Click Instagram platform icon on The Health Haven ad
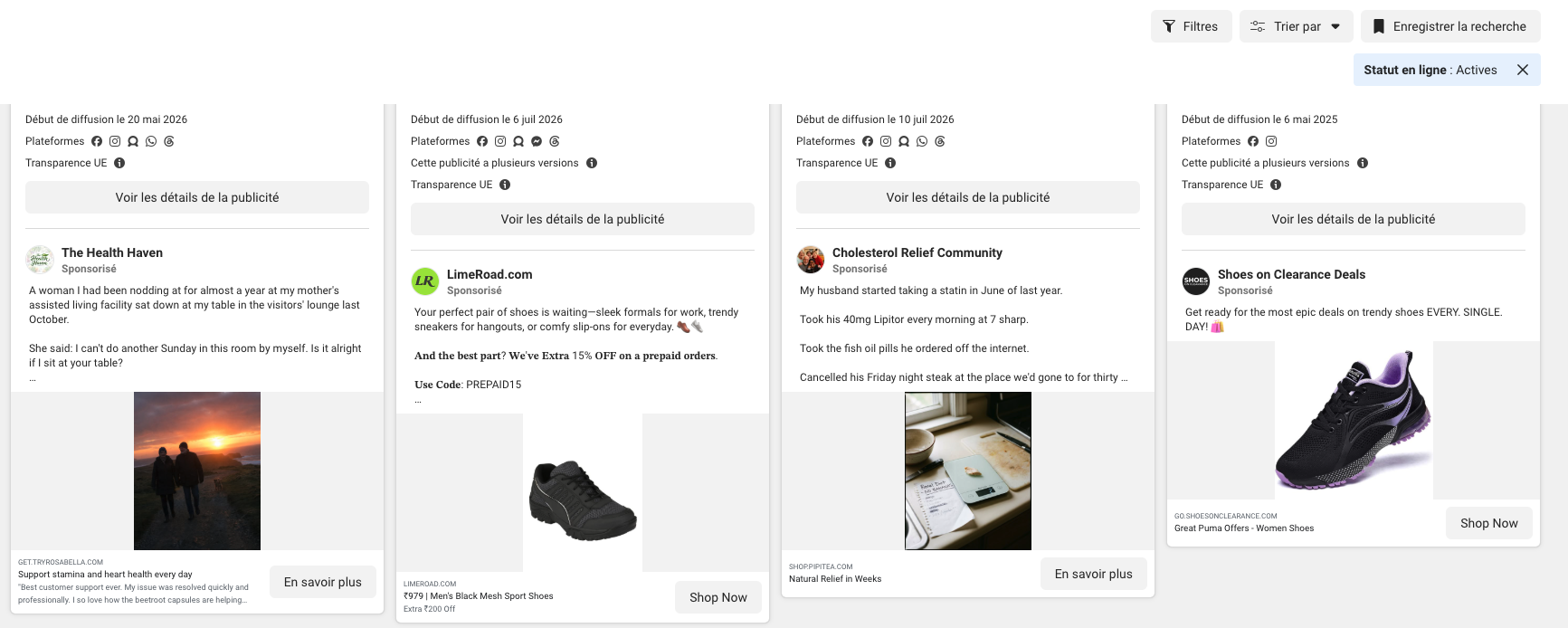Viewport: 1568px width, 628px height. click(115, 141)
